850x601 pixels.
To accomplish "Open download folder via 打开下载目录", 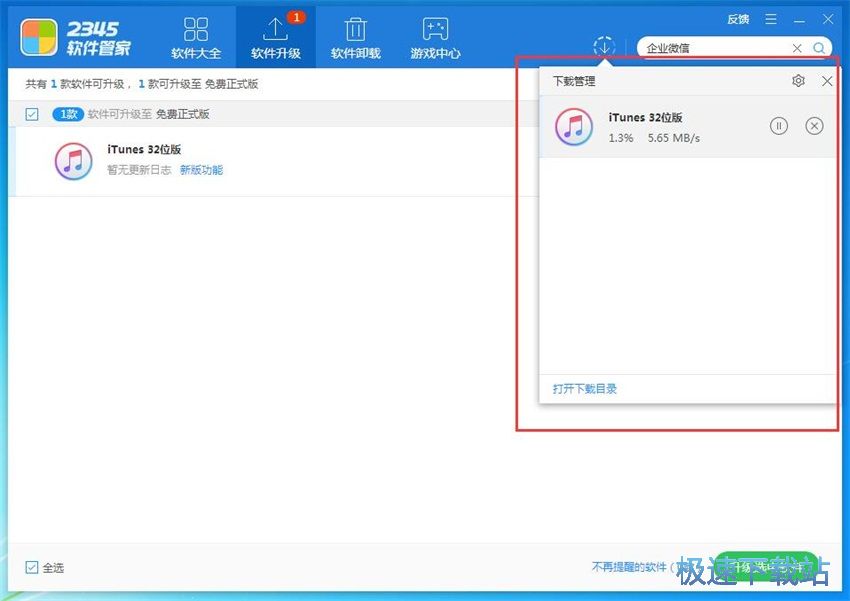I will click(x=584, y=389).
